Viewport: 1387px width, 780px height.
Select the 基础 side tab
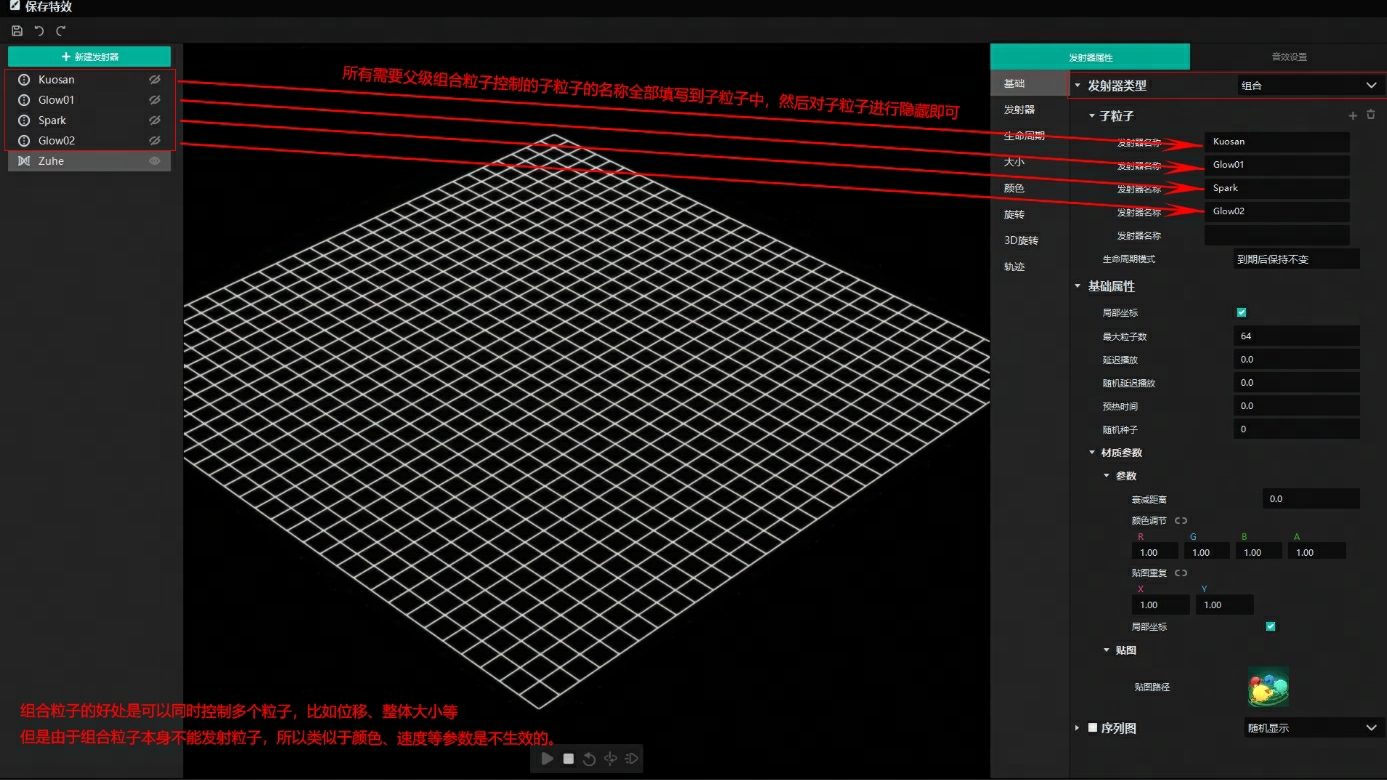1029,83
